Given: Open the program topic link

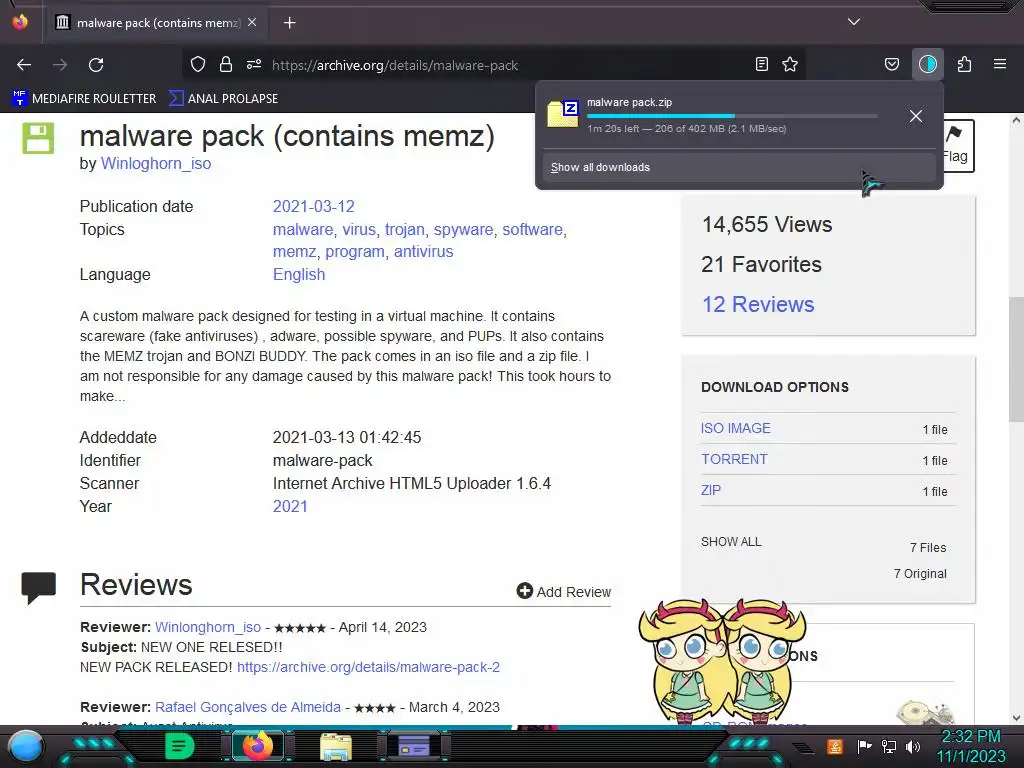Looking at the screenshot, I should click(355, 251).
